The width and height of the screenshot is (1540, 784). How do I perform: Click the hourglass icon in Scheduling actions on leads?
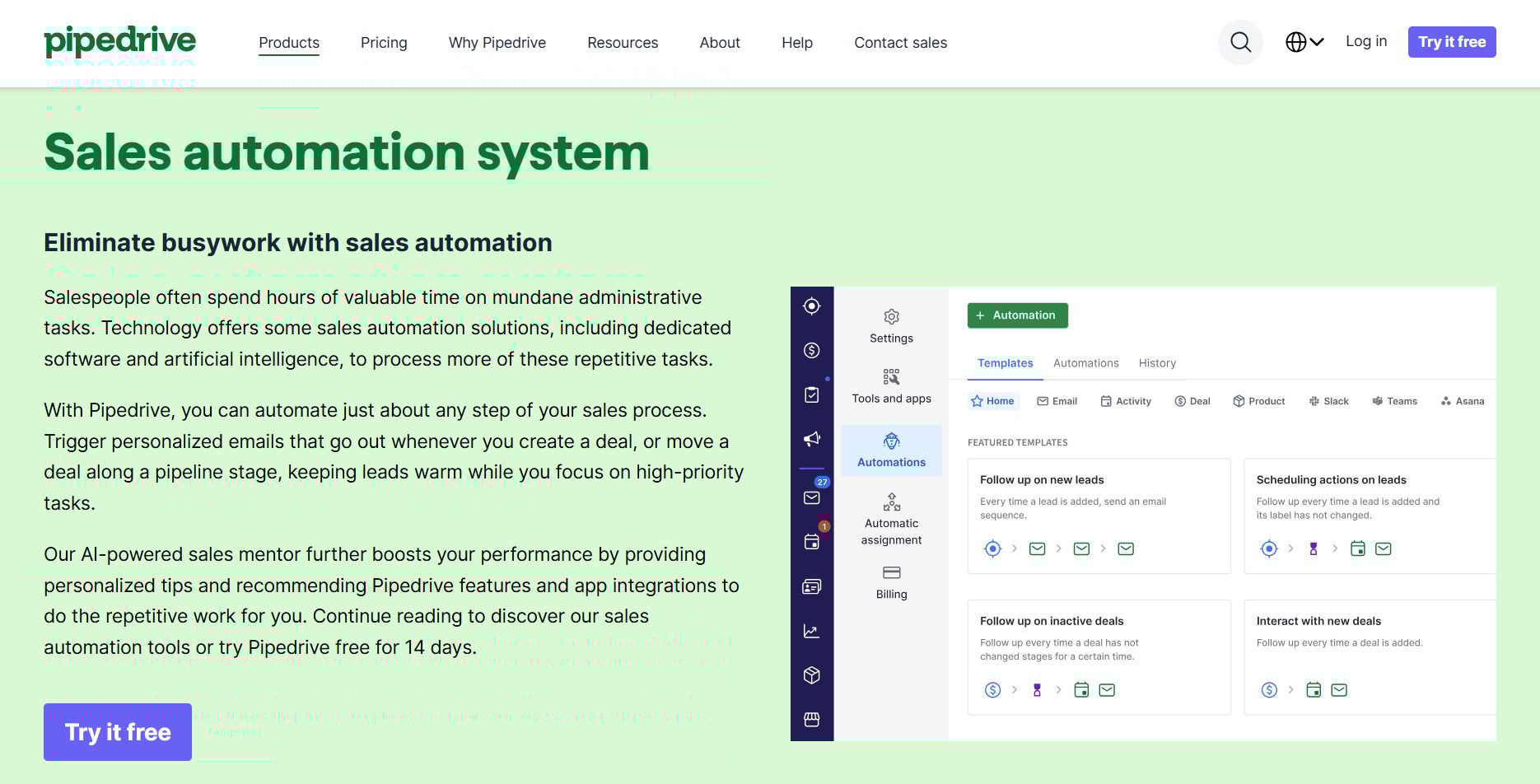pos(1314,548)
